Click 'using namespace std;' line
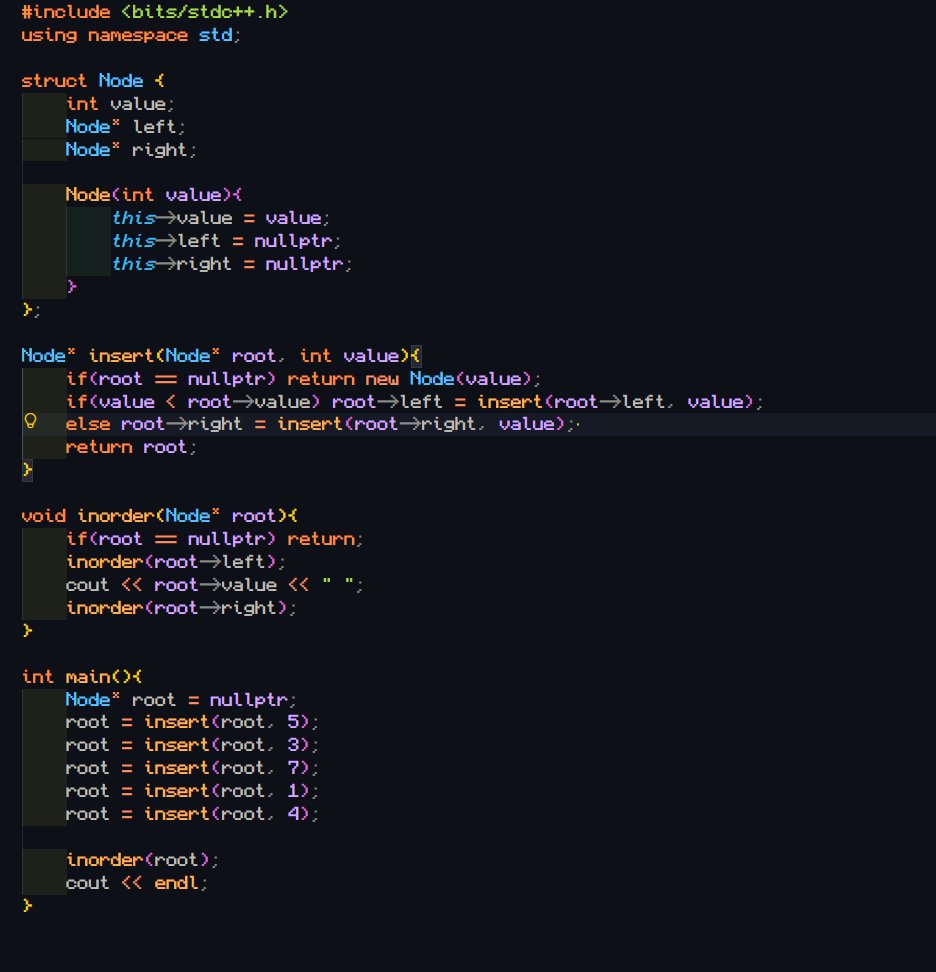The image size is (936, 972). click(x=130, y=35)
